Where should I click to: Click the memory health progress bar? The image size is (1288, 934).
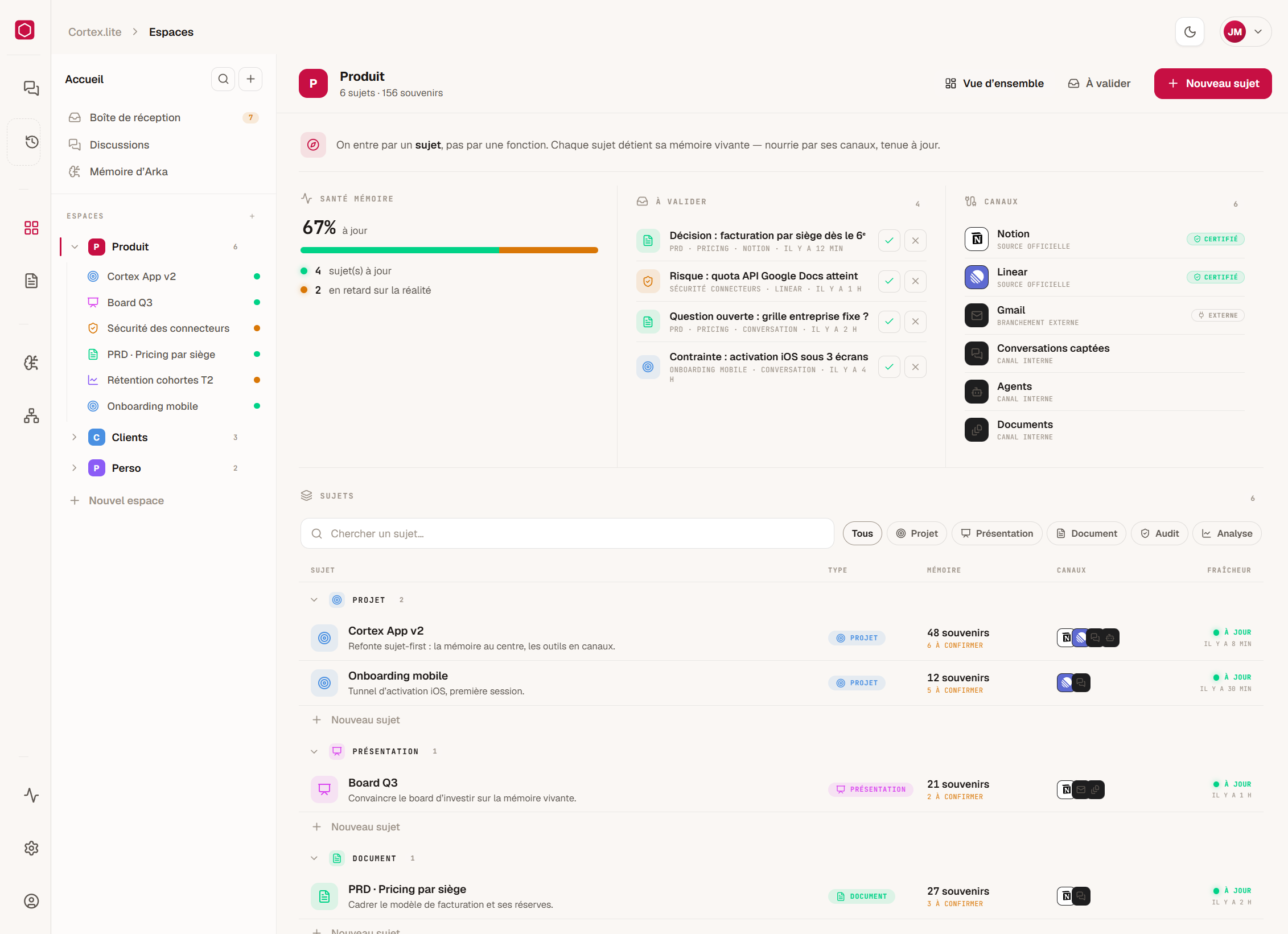(449, 250)
